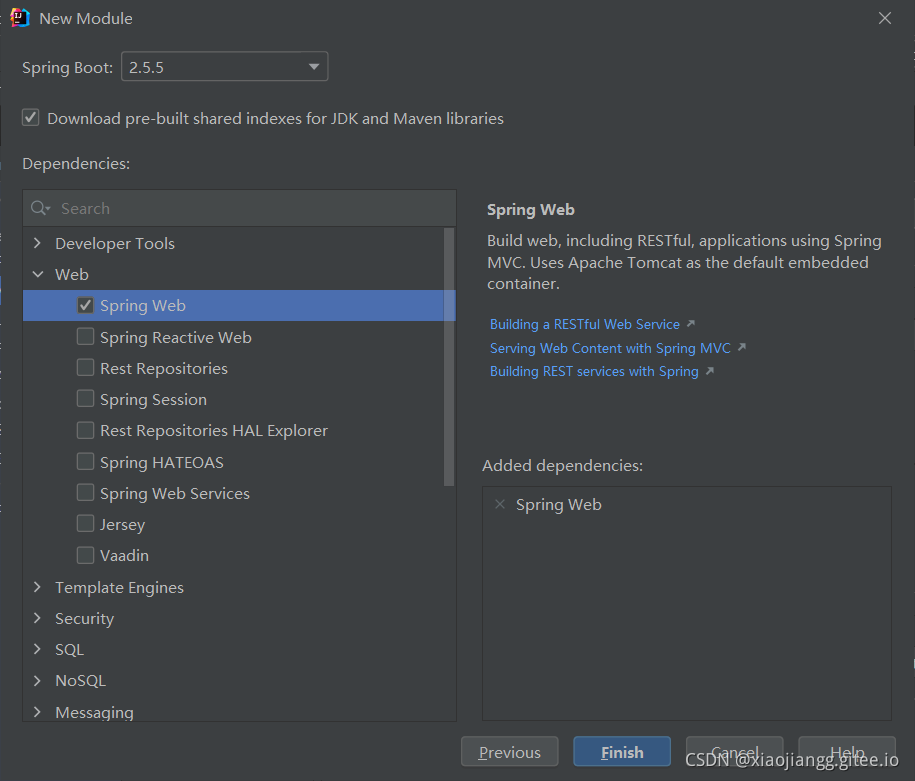Click the Cancel button

pyautogui.click(x=735, y=752)
